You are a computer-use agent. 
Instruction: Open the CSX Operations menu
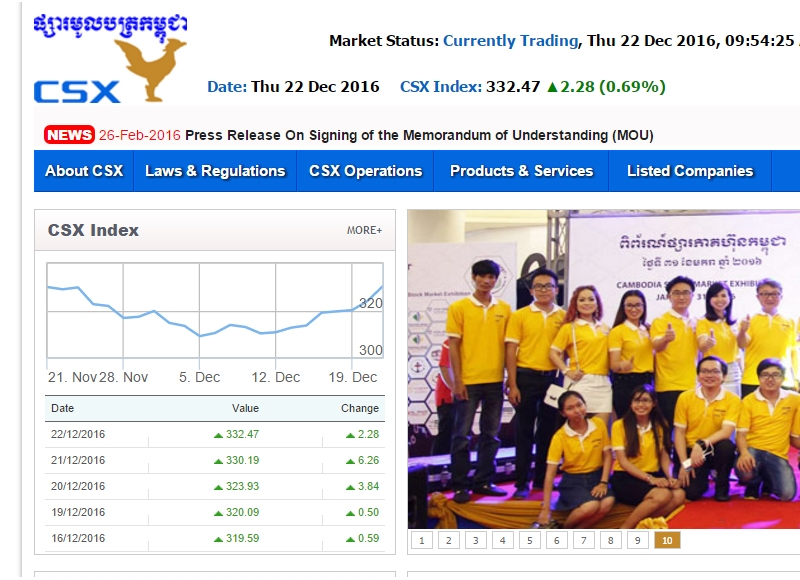coord(365,171)
